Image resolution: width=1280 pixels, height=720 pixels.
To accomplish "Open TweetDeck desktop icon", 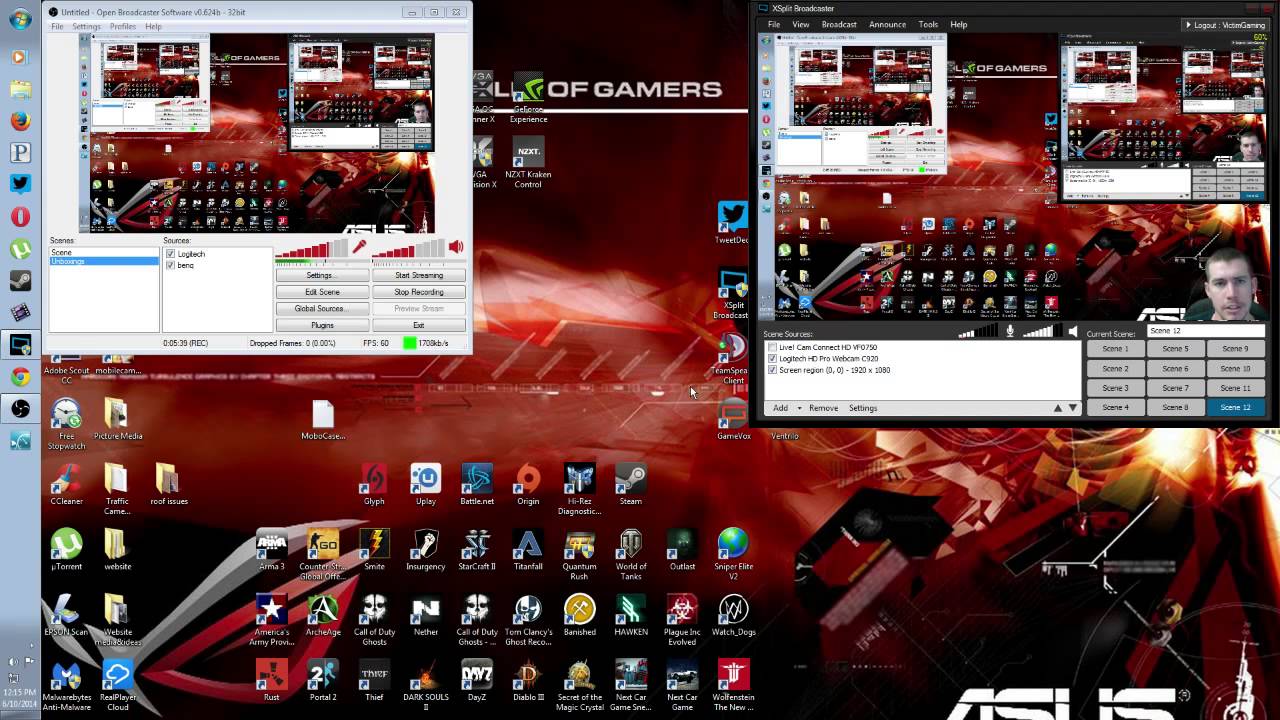I will coord(732,222).
